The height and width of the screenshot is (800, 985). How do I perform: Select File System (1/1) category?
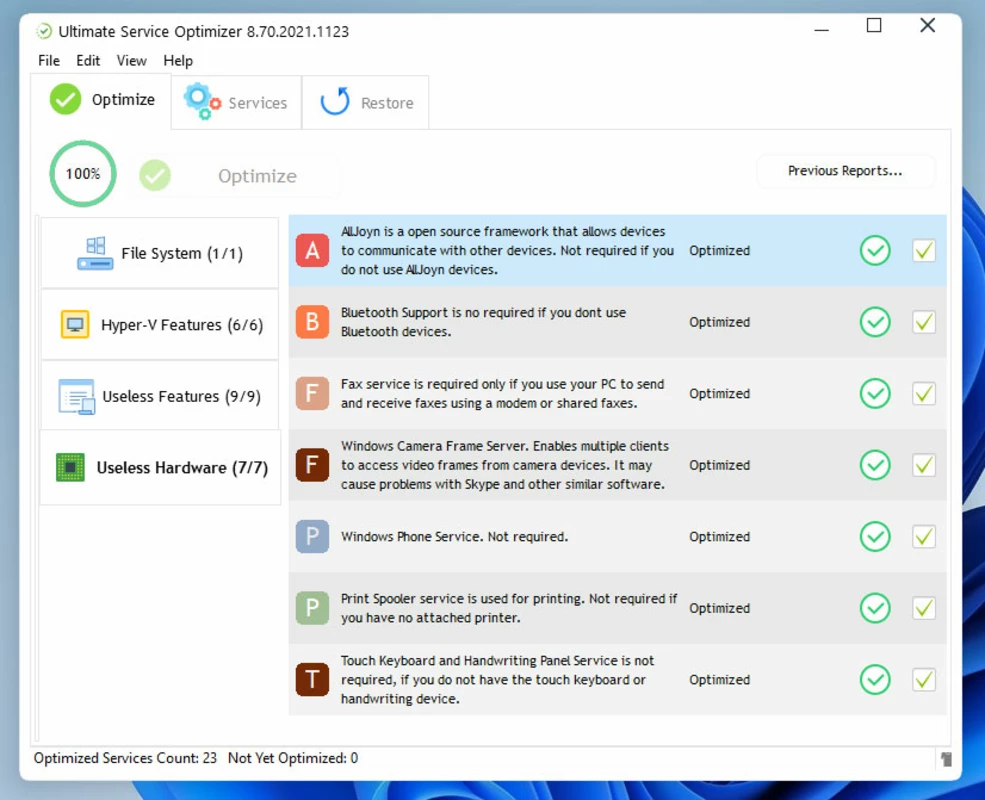(160, 253)
